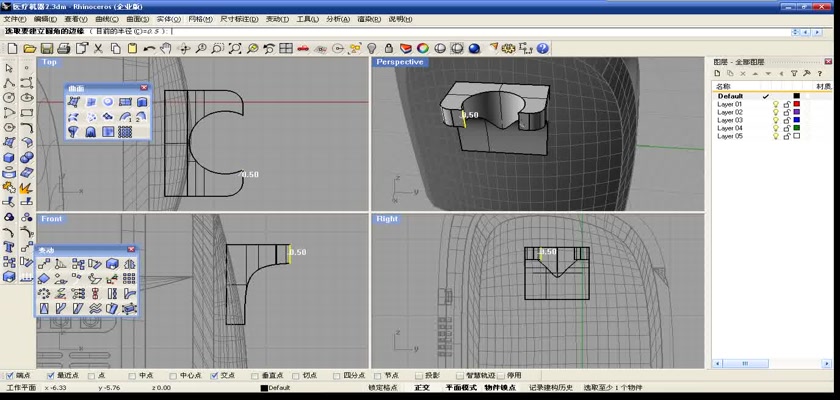This screenshot has height=400, width=840.
Task: Open the 曲线(C) menu
Action: click(106, 19)
